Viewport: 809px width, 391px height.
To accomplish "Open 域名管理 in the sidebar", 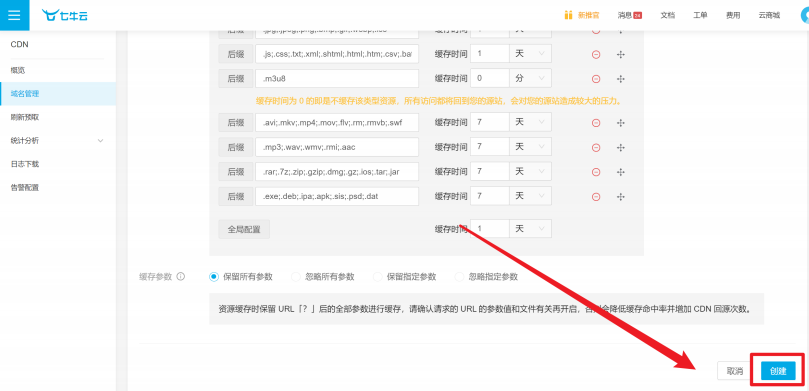I will [58, 93].
